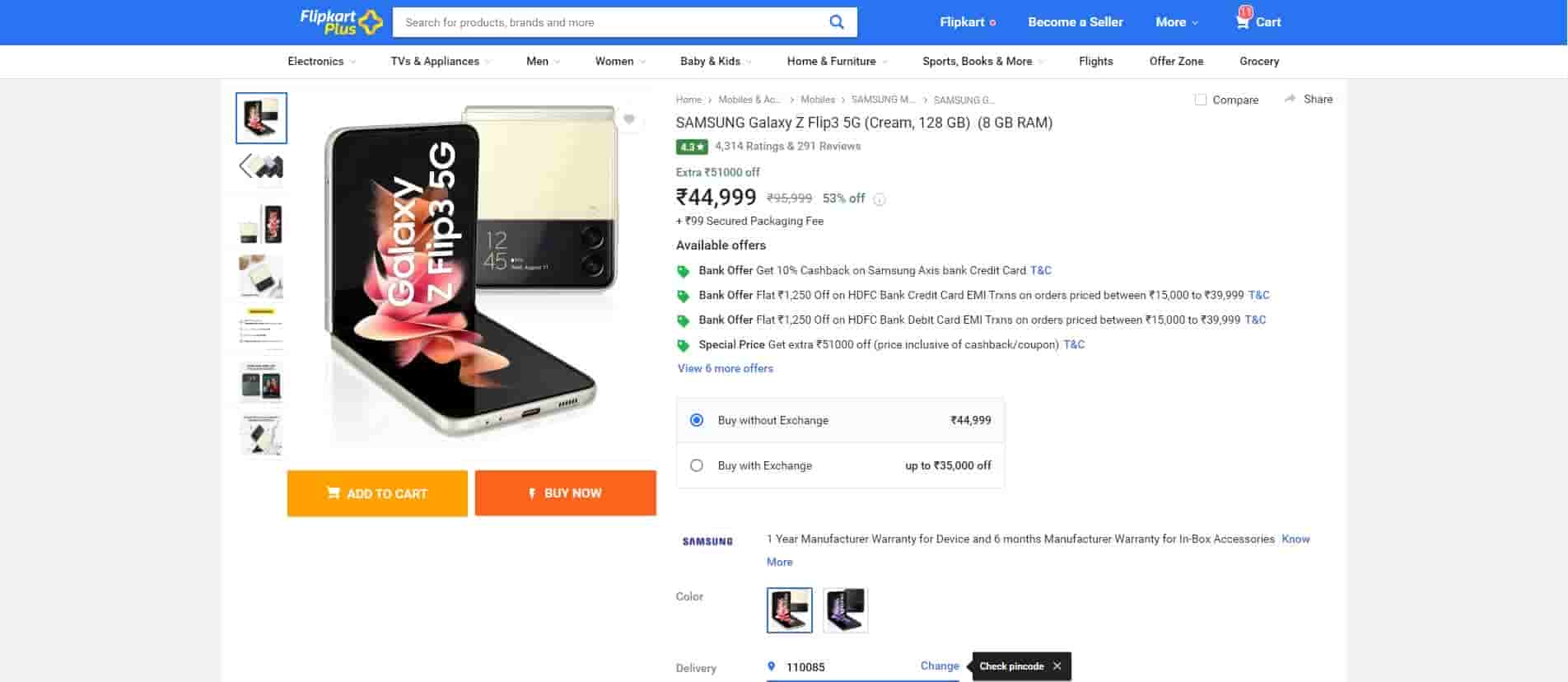Close the Check pincode tooltip
This screenshot has height=682, width=1568.
coord(1057,666)
